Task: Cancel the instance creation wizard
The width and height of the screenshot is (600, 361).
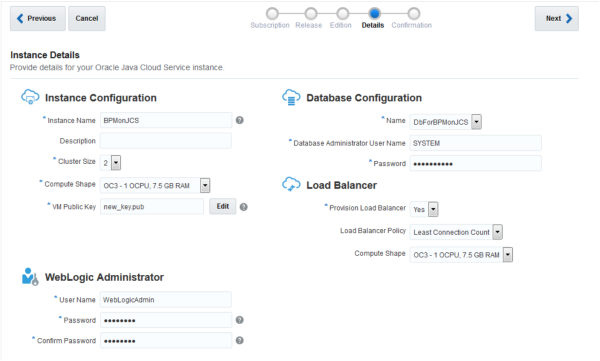Action: (x=87, y=18)
